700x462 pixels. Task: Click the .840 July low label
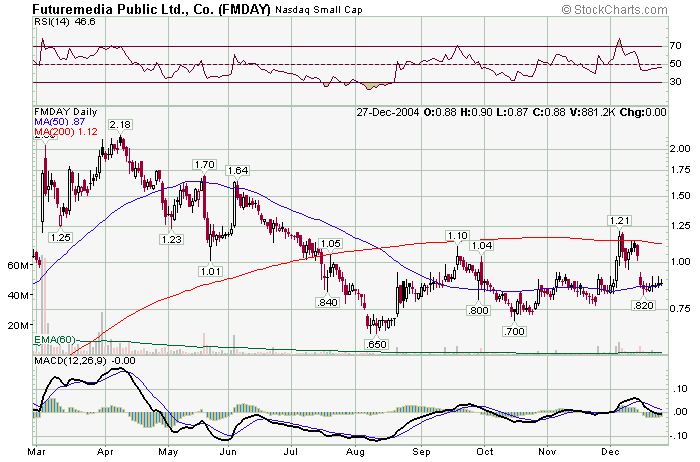(327, 303)
